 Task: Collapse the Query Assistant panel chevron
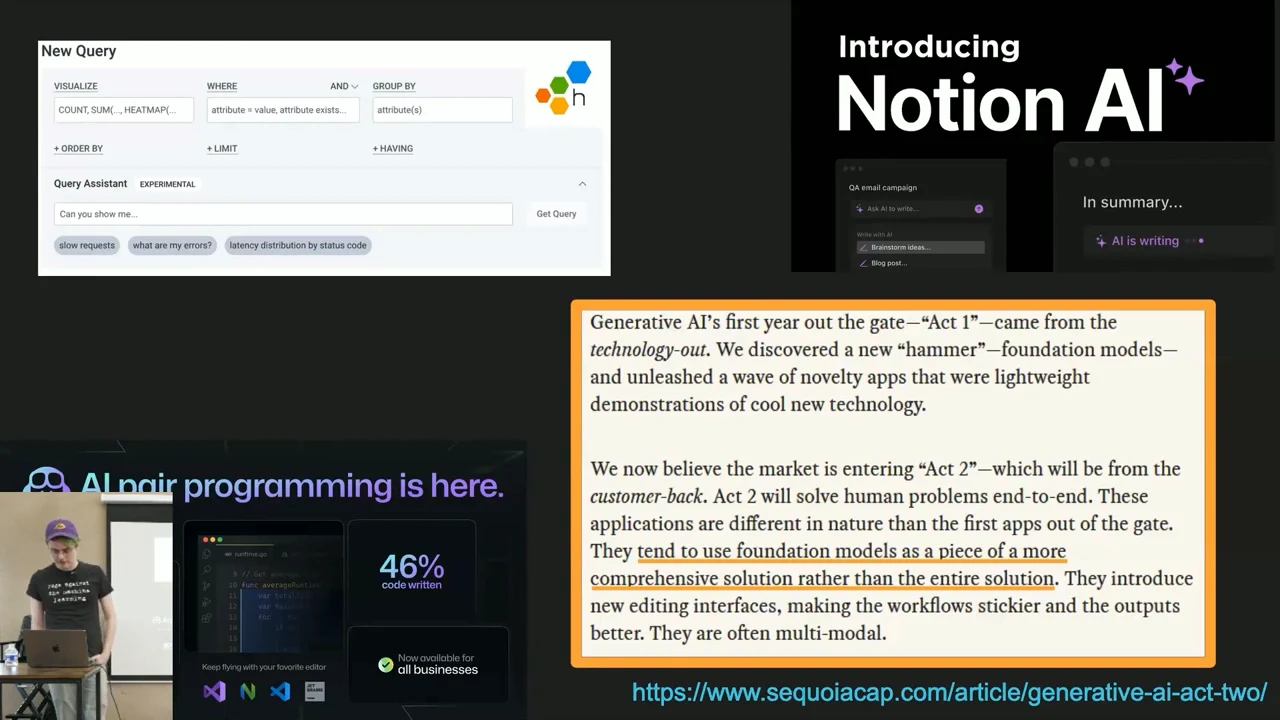tap(582, 184)
